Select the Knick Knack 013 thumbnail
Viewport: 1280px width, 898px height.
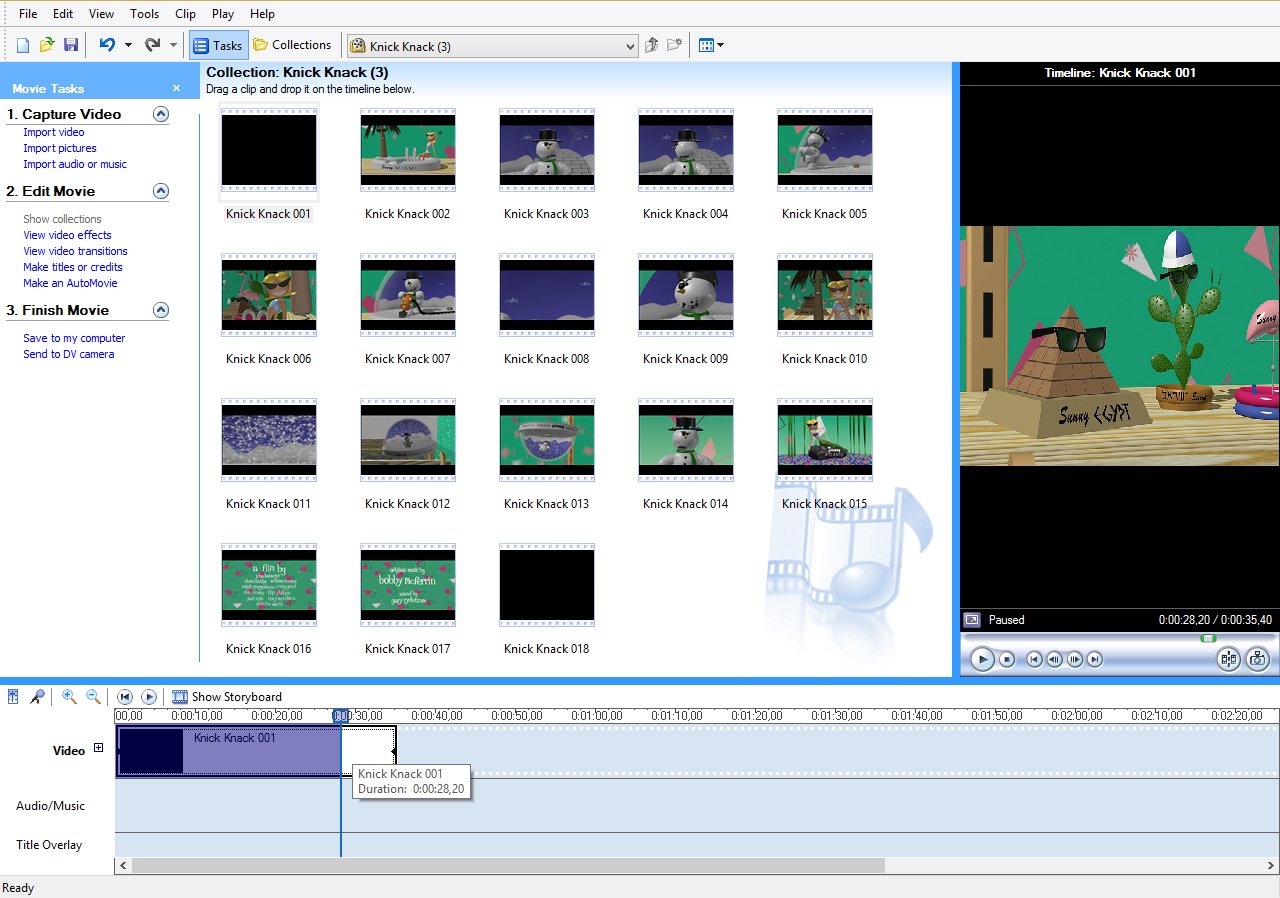pyautogui.click(x=546, y=441)
